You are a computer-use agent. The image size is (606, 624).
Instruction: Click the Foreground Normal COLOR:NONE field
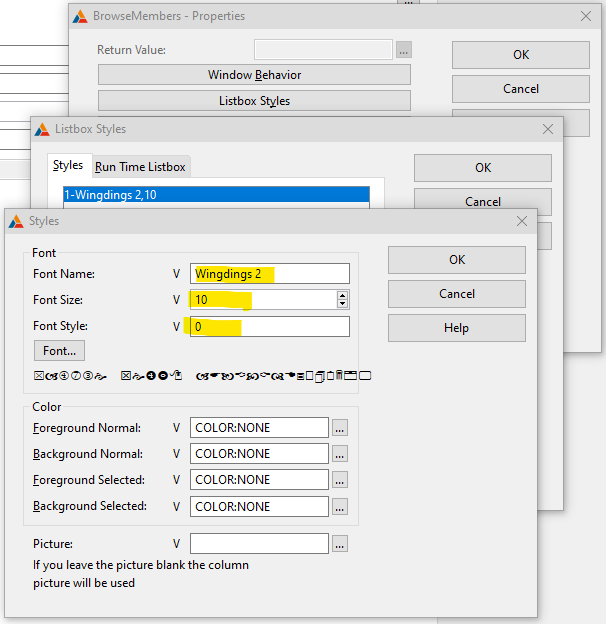pos(259,428)
